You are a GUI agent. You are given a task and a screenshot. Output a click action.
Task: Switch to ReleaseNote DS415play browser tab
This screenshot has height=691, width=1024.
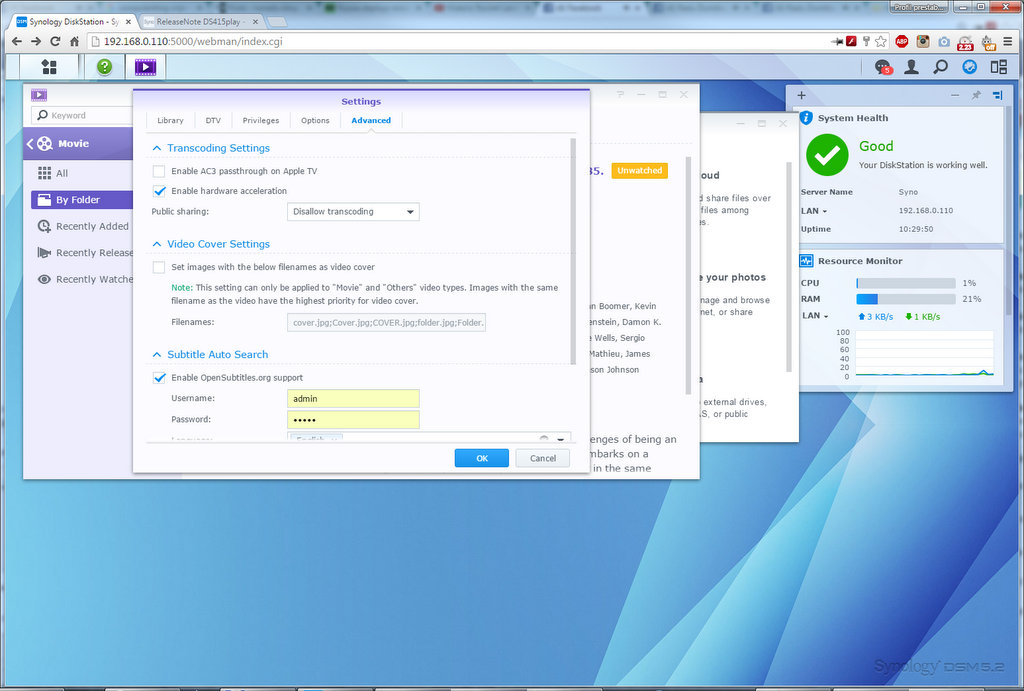pos(198,22)
